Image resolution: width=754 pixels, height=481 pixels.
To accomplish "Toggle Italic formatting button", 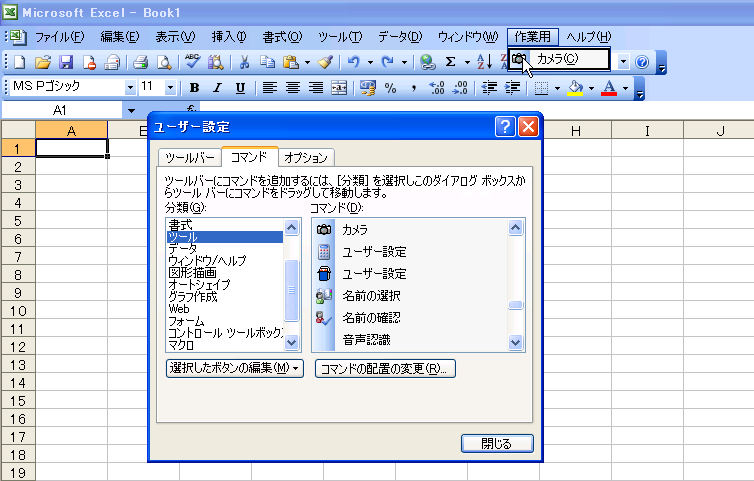I will [217, 88].
